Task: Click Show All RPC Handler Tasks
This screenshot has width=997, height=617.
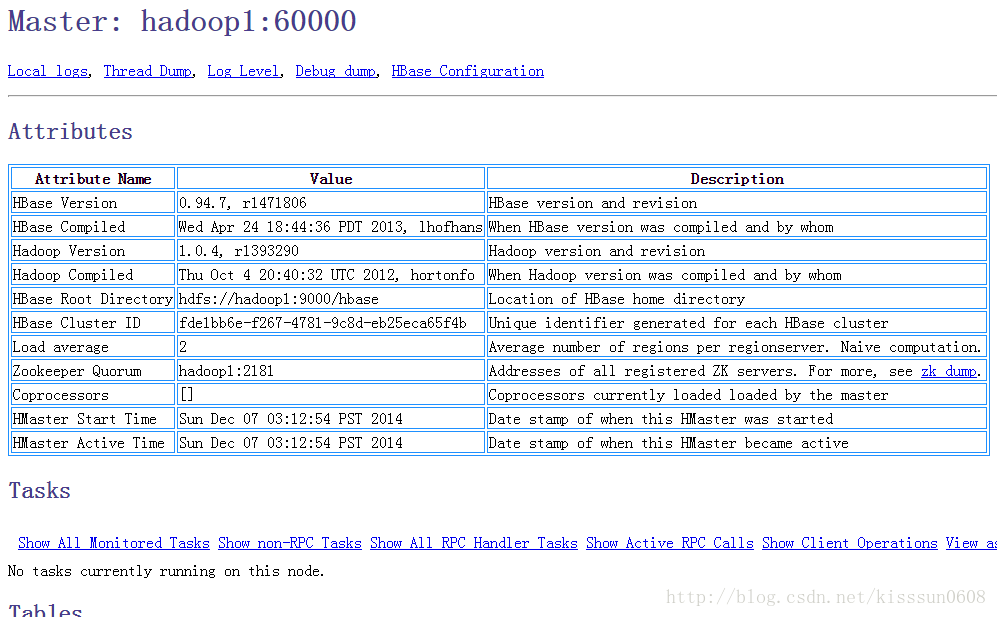Action: [x=474, y=543]
